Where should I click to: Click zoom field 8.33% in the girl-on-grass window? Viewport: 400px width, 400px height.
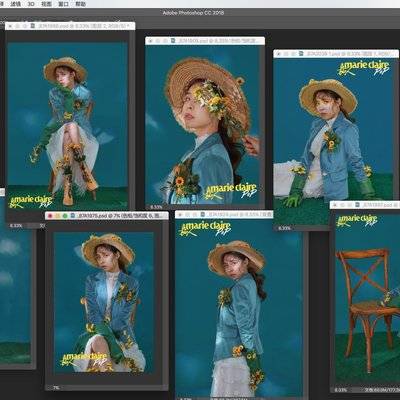(x=284, y=228)
